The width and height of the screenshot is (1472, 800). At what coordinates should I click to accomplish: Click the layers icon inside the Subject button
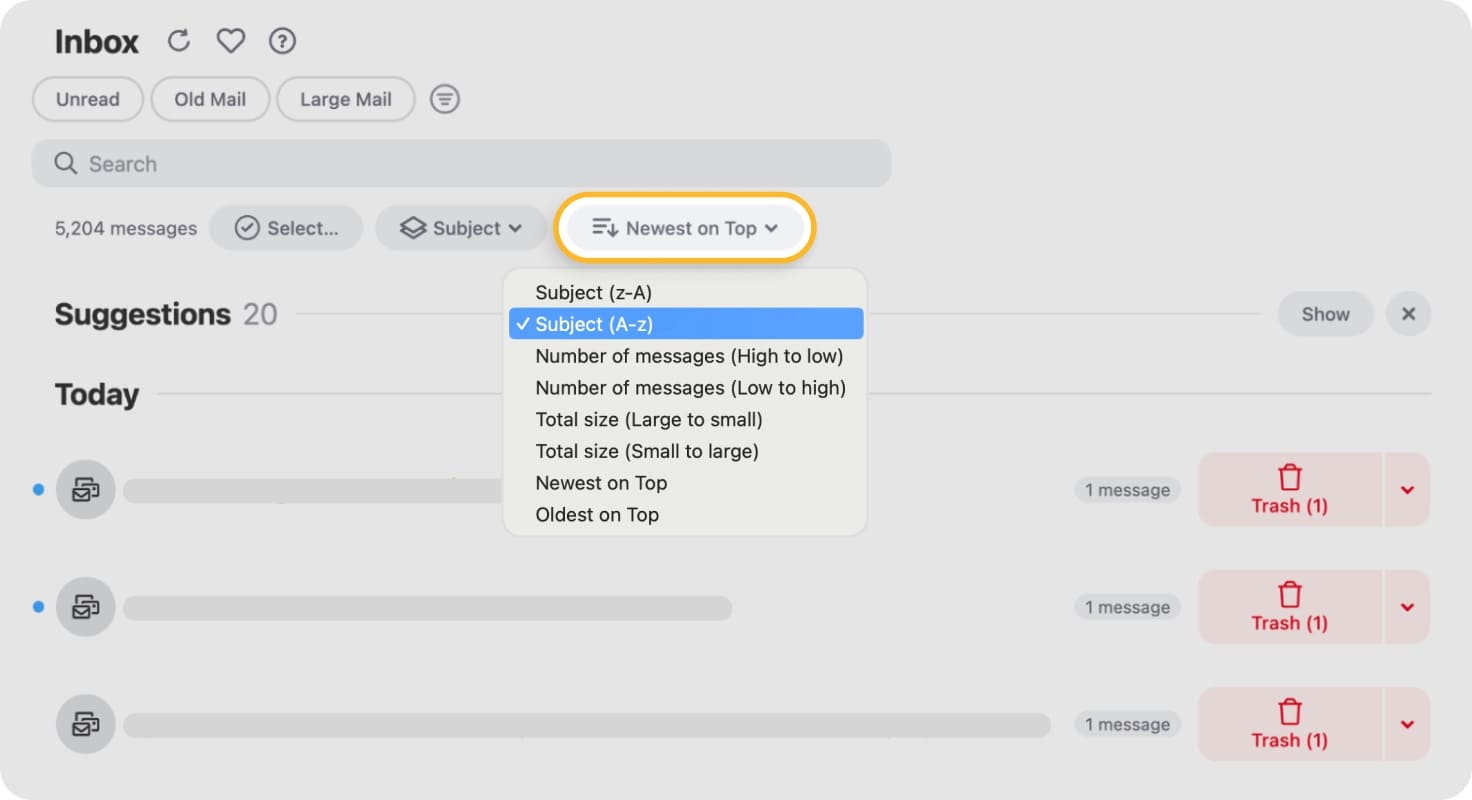[411, 228]
